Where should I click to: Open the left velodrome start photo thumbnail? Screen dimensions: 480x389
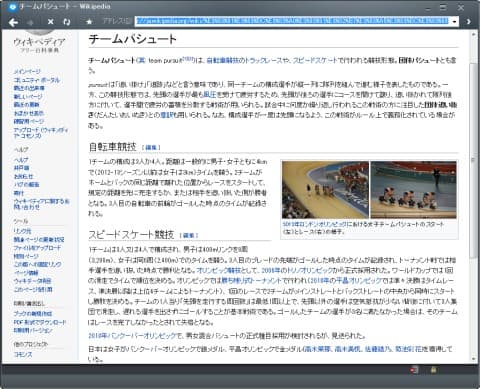coord(325,190)
